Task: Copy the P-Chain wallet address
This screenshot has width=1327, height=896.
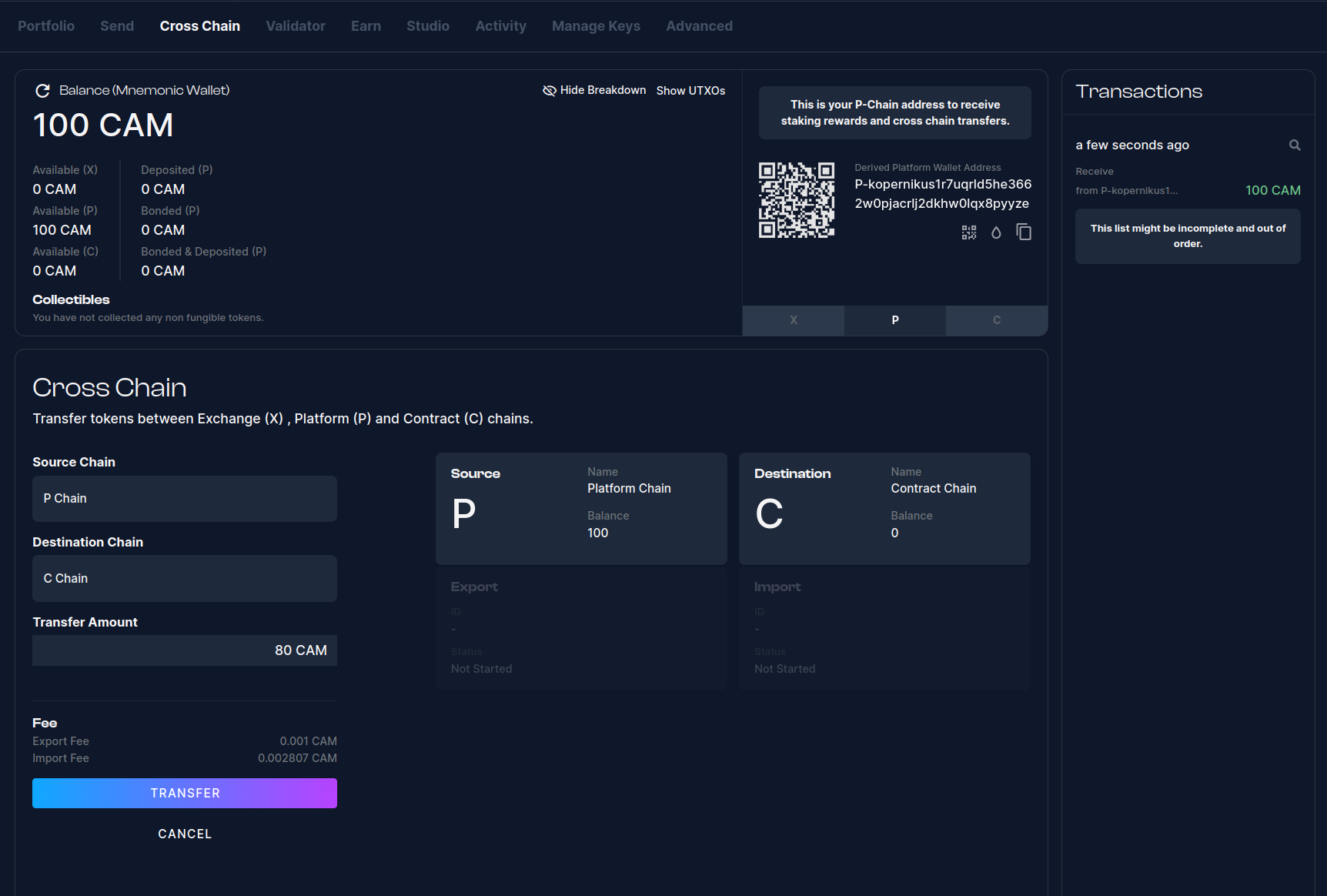Action: (1024, 232)
